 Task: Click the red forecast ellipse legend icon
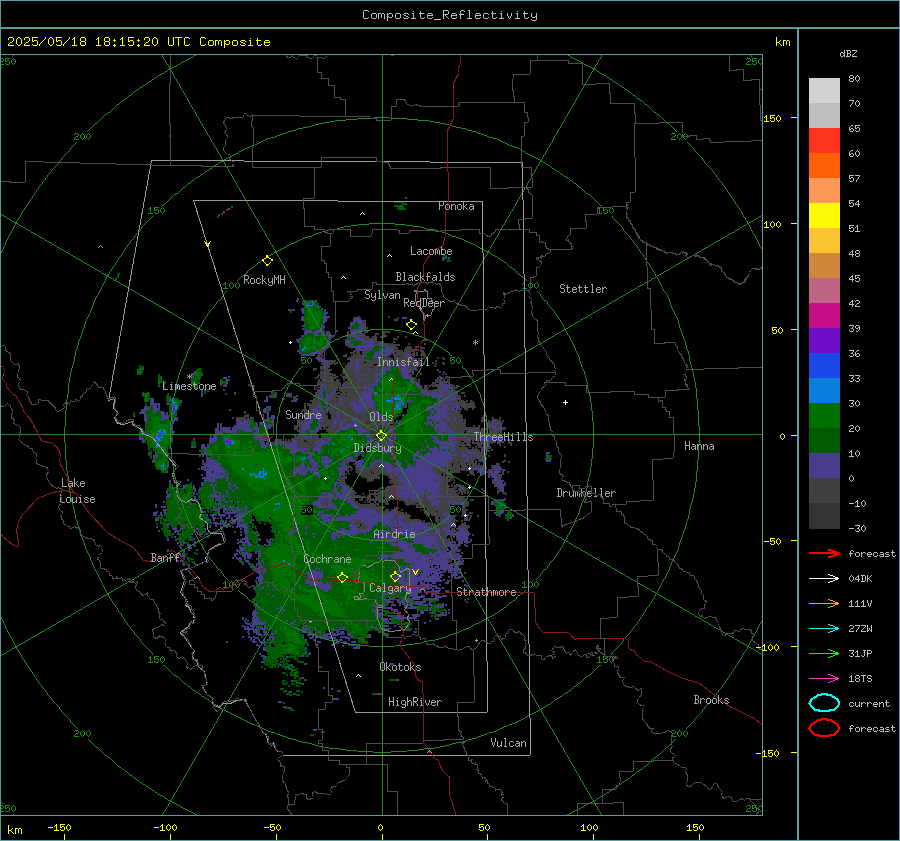click(x=824, y=728)
